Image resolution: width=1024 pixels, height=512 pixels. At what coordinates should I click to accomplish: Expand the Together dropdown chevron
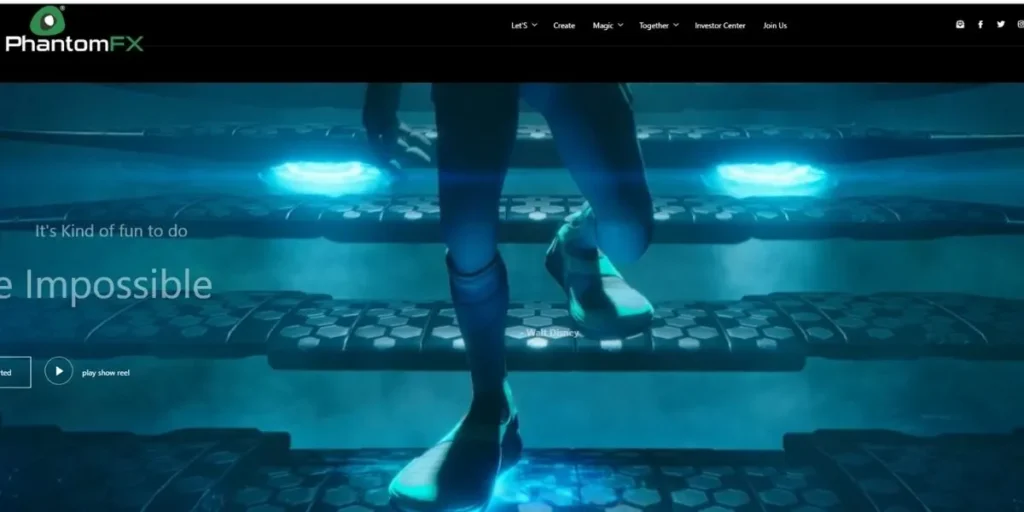point(676,26)
